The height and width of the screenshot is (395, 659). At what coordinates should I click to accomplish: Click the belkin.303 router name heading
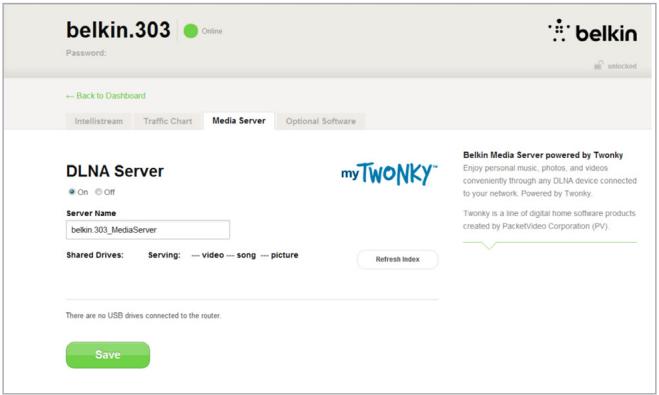[118, 30]
